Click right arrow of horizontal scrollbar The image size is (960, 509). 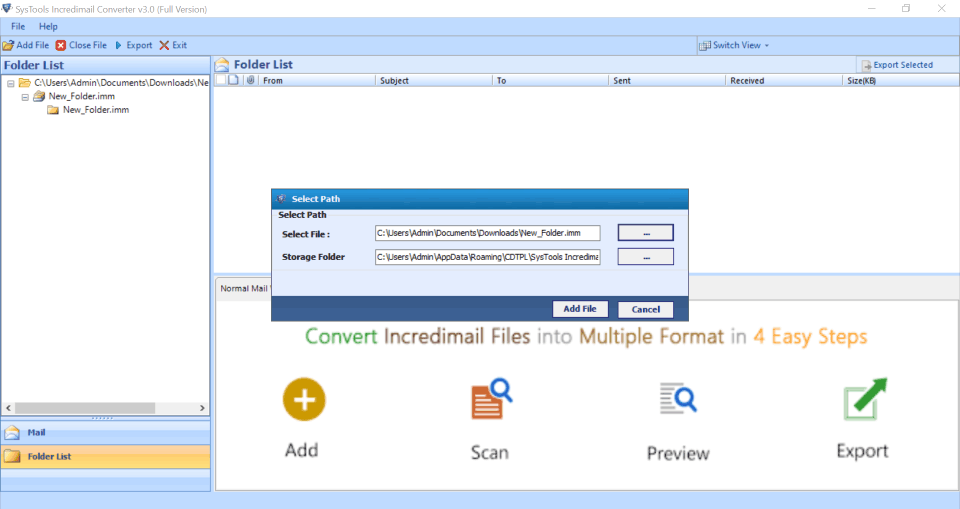coord(202,408)
